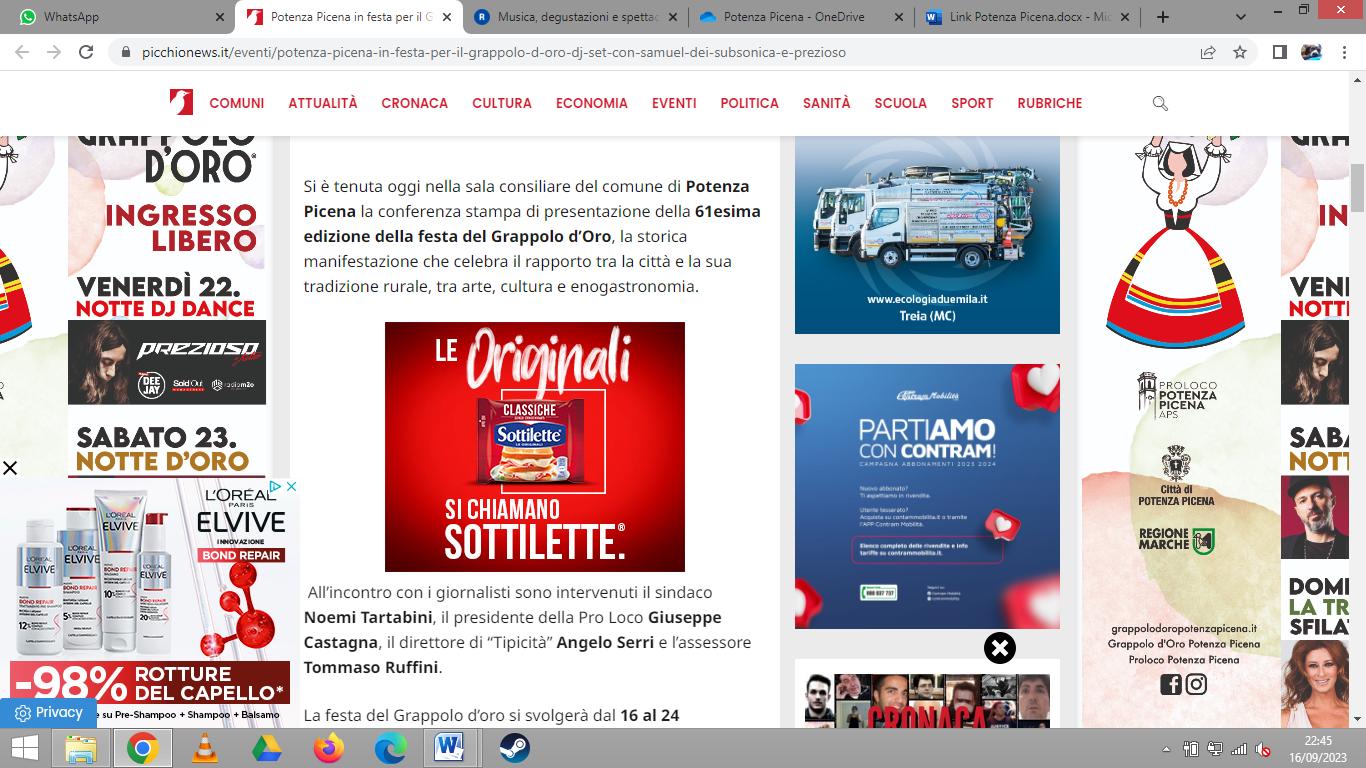Go back with the browser back arrow

point(22,52)
